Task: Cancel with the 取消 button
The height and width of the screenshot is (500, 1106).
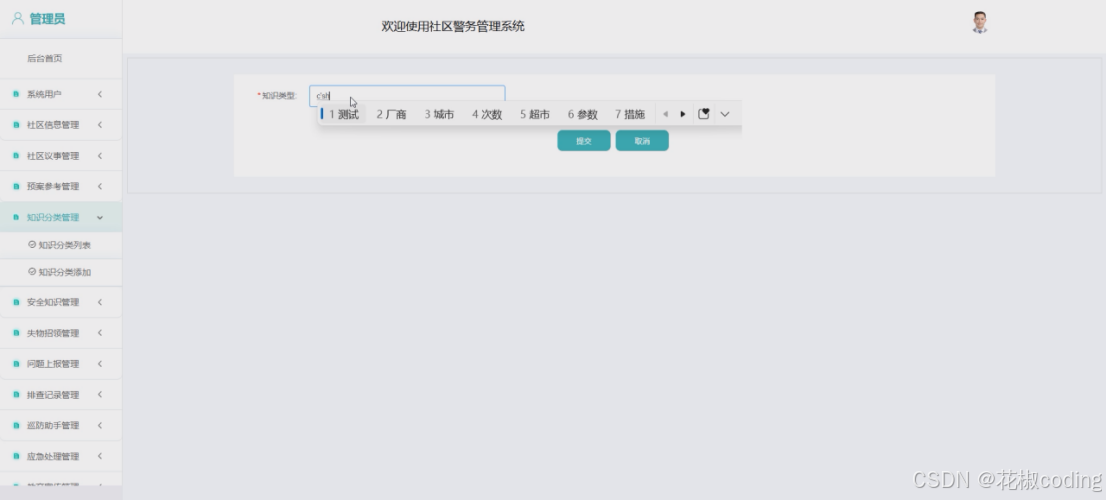Action: pos(642,141)
